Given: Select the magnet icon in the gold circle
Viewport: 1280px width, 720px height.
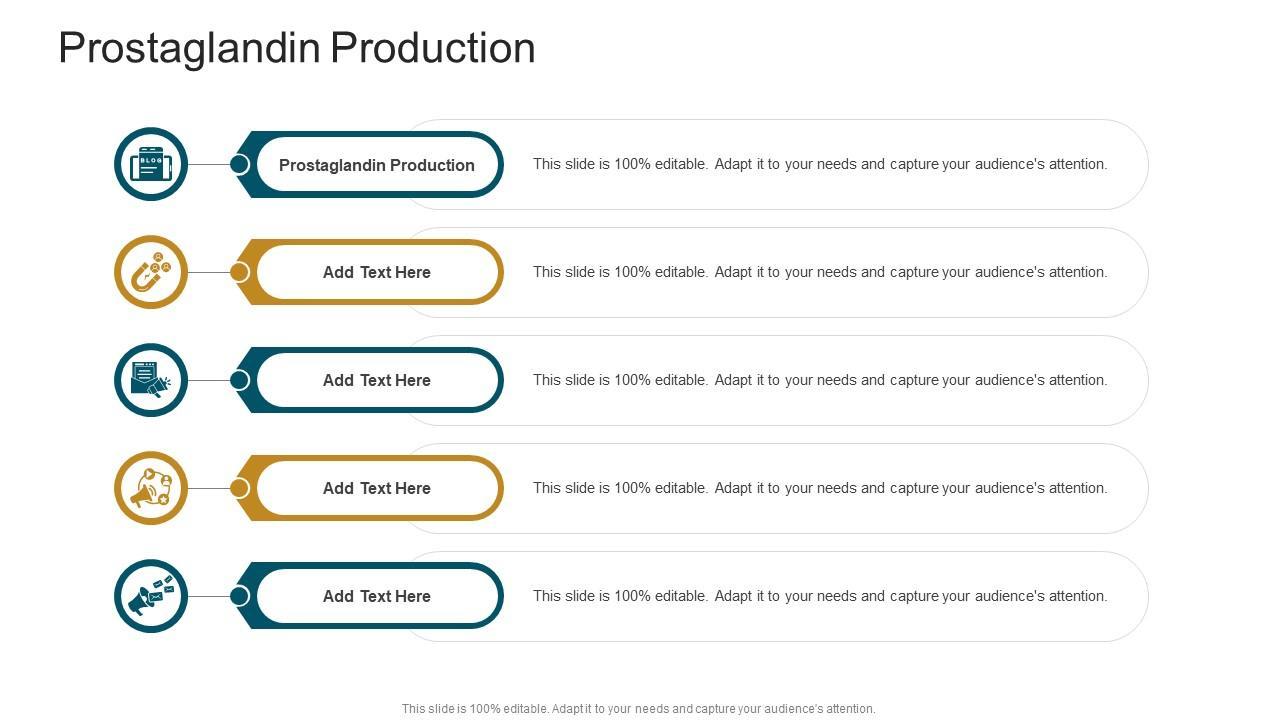Looking at the screenshot, I should point(151,272).
